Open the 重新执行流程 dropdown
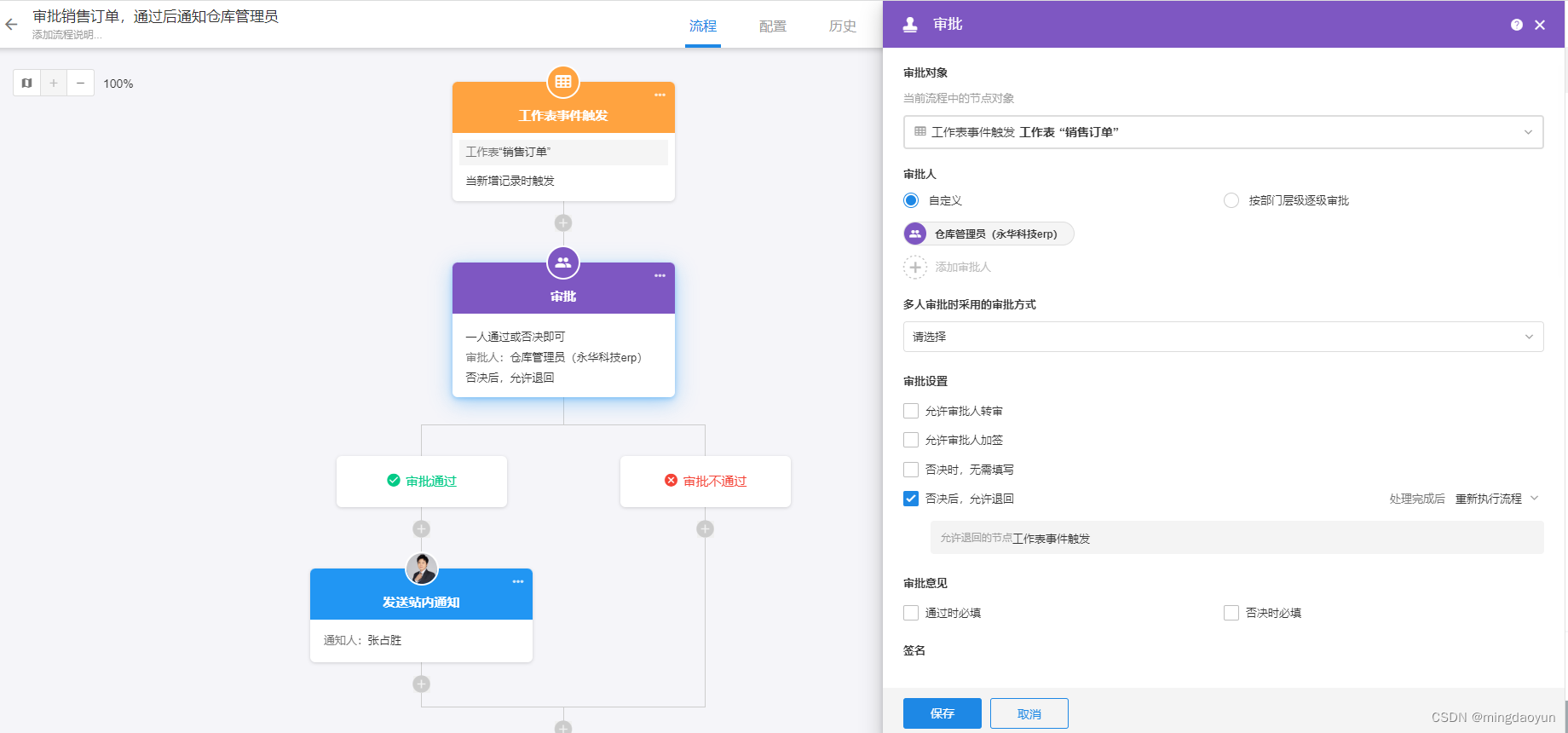Viewport: 1568px width, 733px height. 1496,499
